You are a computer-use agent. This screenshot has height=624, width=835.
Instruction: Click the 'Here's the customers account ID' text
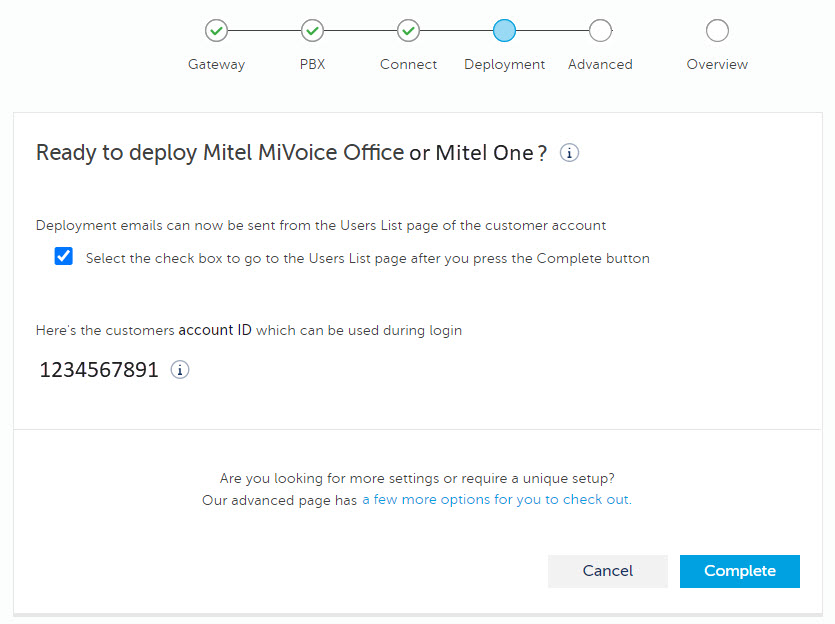click(x=249, y=331)
